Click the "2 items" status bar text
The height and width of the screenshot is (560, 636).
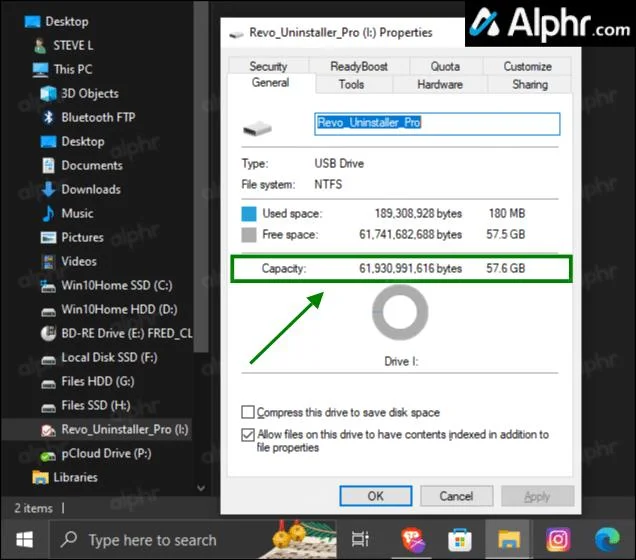pos(33,508)
